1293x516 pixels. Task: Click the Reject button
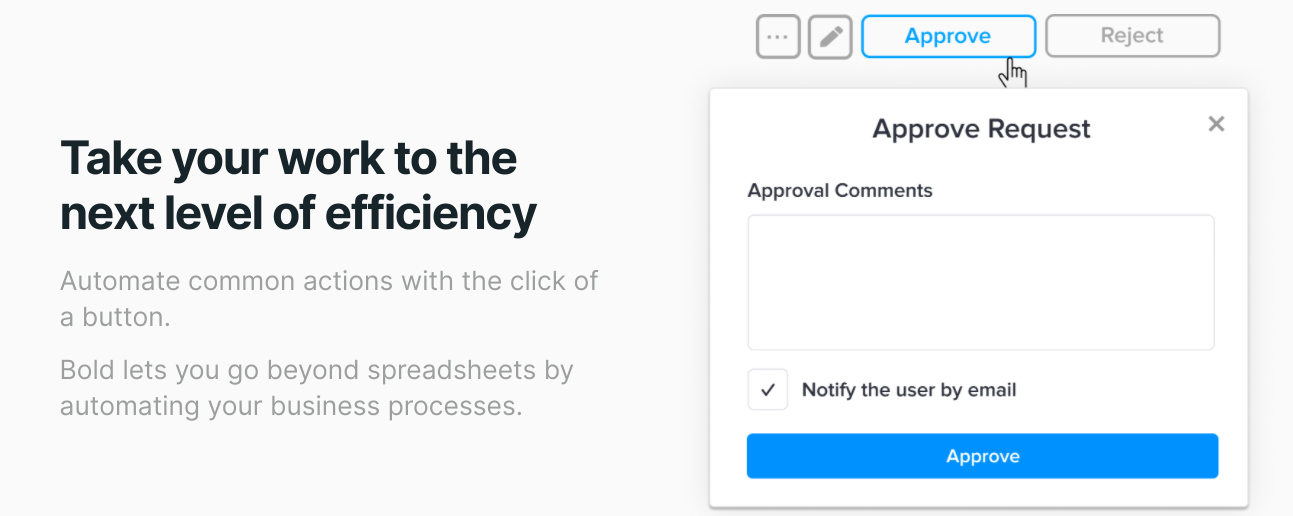1132,36
